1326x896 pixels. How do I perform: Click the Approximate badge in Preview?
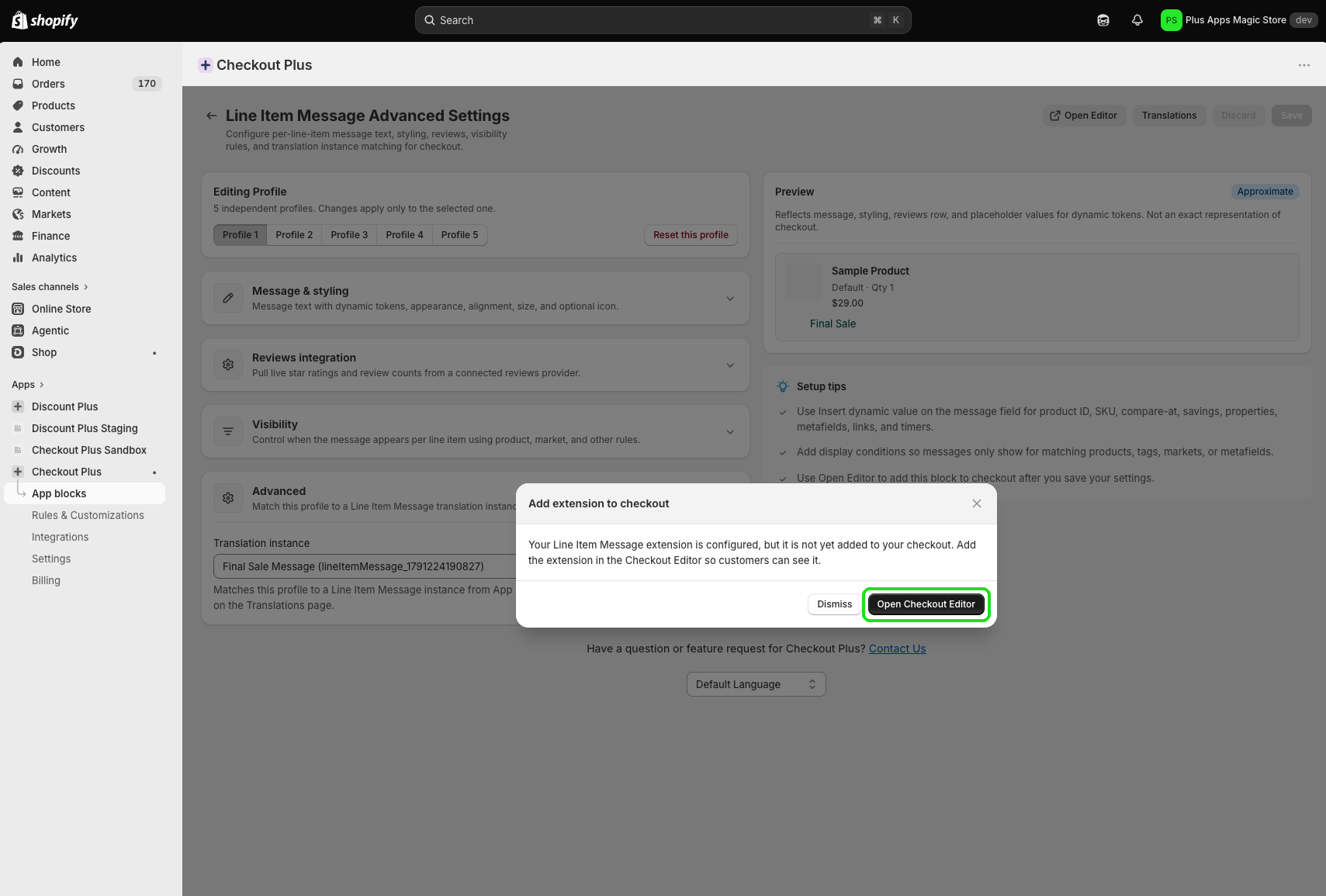pyautogui.click(x=1265, y=192)
